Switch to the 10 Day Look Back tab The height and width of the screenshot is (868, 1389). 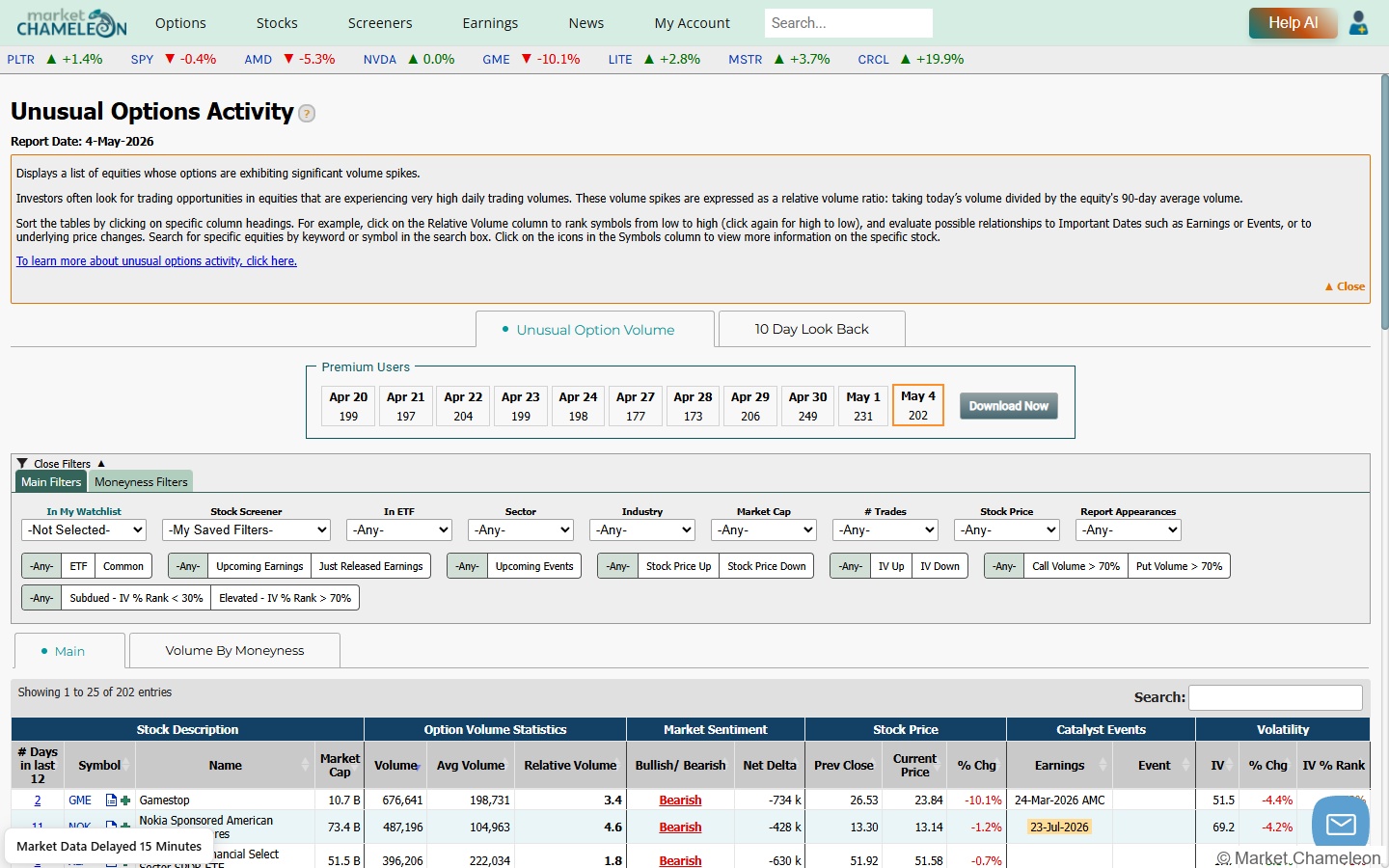(811, 329)
